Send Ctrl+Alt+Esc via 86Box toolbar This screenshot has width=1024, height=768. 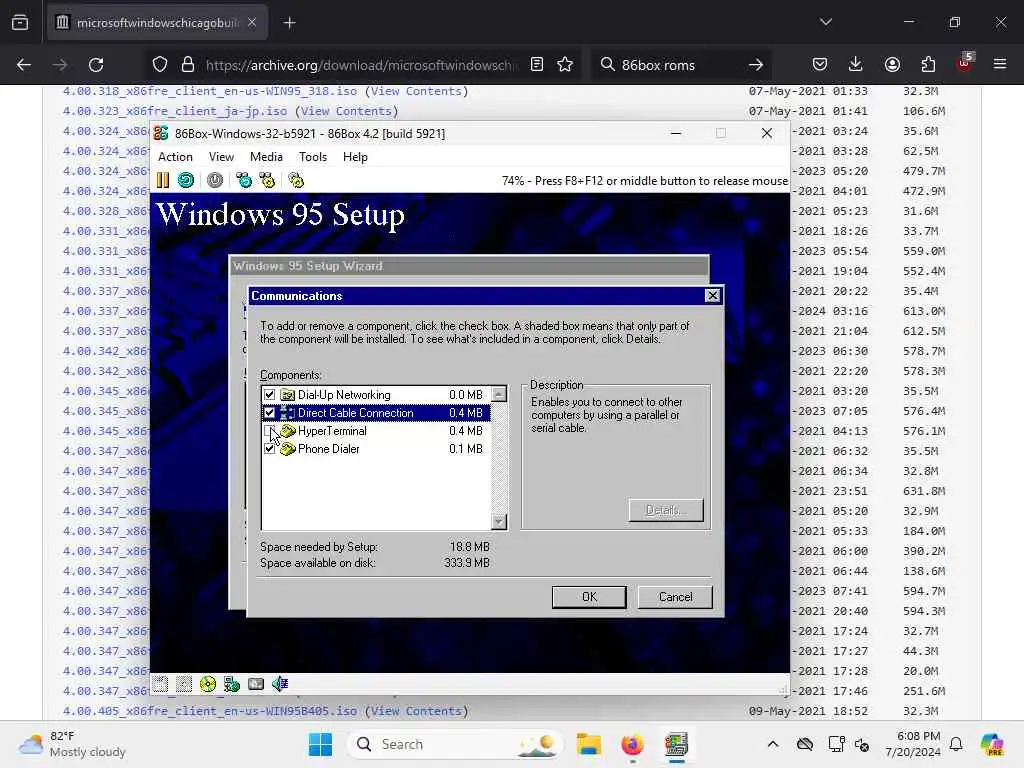pos(267,180)
